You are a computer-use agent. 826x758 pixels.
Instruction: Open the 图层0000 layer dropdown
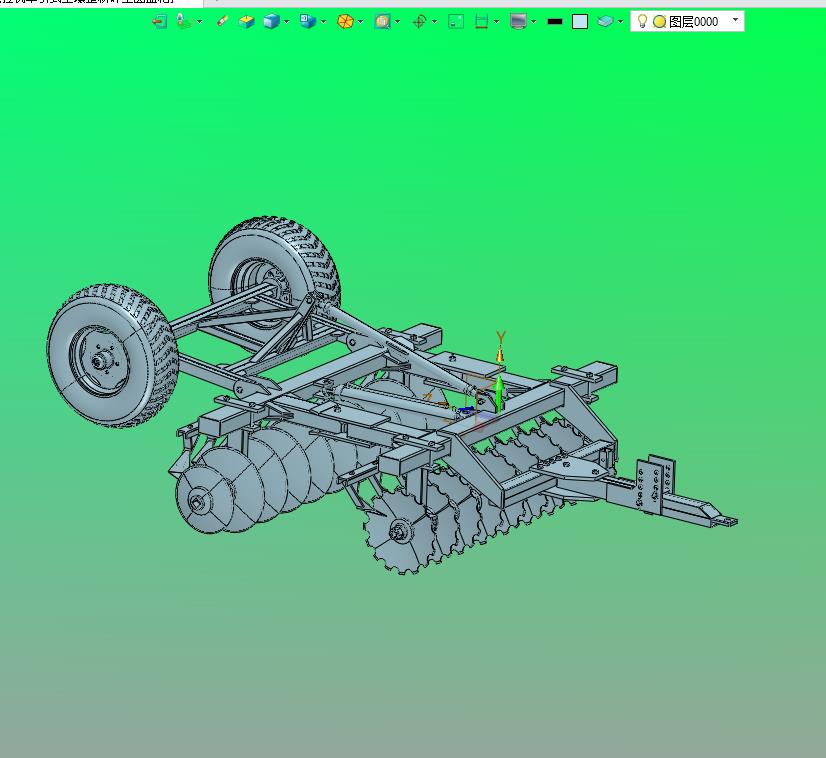[735, 20]
